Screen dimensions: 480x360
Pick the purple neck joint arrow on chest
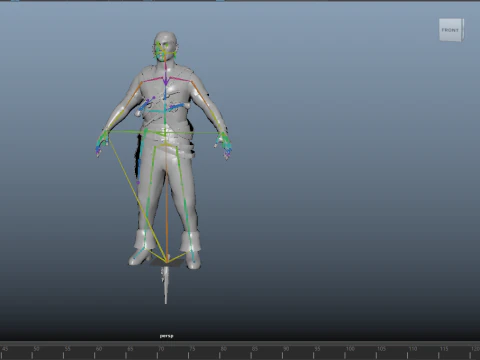pyautogui.click(x=165, y=82)
